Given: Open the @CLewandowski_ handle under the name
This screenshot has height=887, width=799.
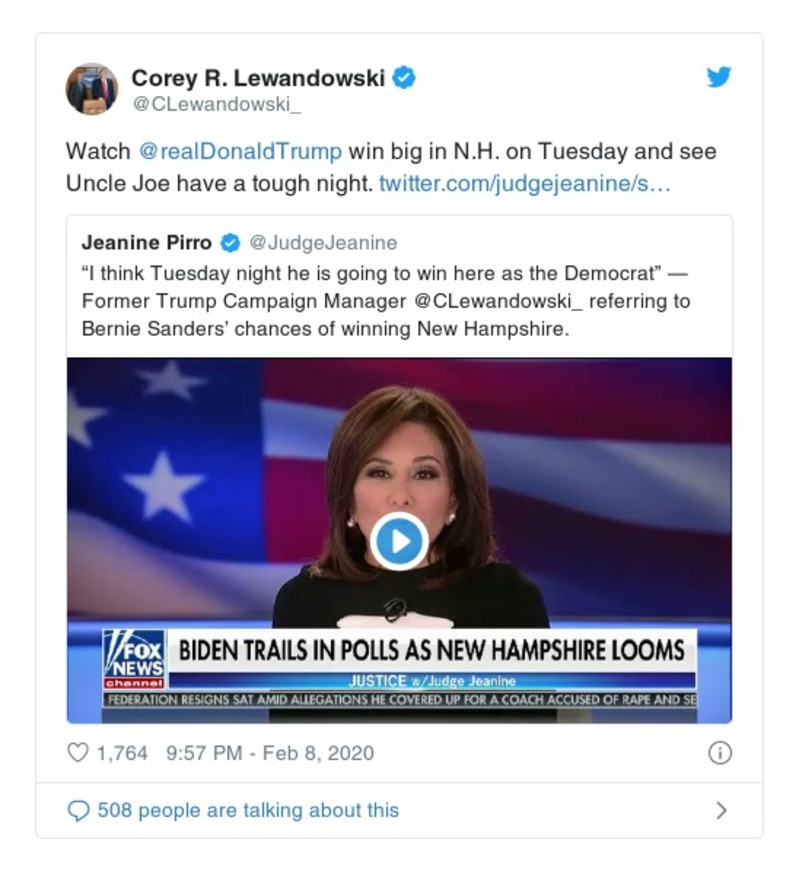Looking at the screenshot, I should [217, 104].
